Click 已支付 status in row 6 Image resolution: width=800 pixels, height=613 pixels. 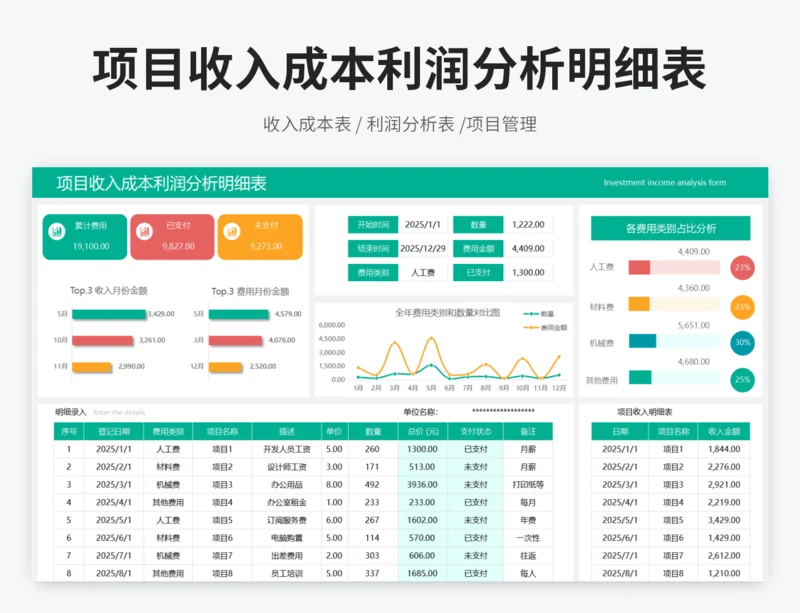tap(476, 538)
